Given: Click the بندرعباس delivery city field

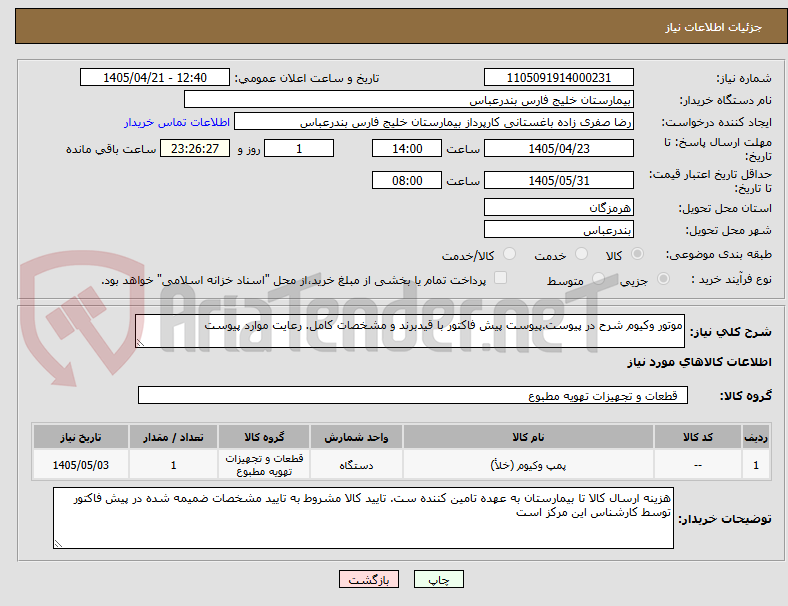Looking at the screenshot, I should point(558,230).
